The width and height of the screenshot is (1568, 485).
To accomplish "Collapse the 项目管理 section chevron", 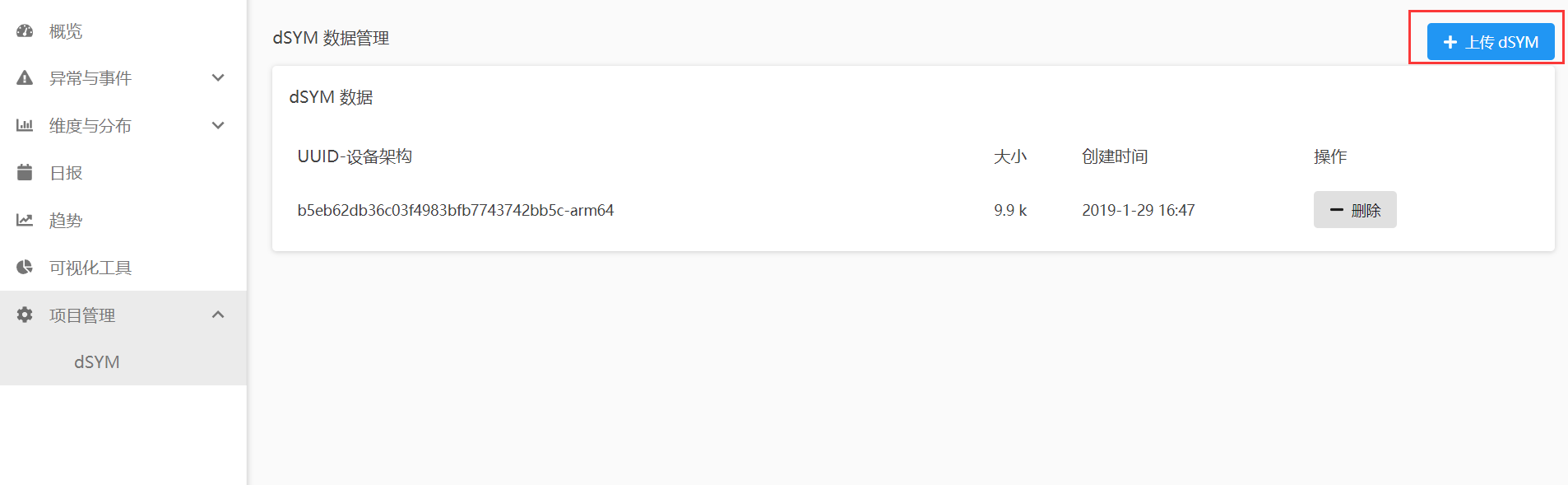I will click(218, 315).
